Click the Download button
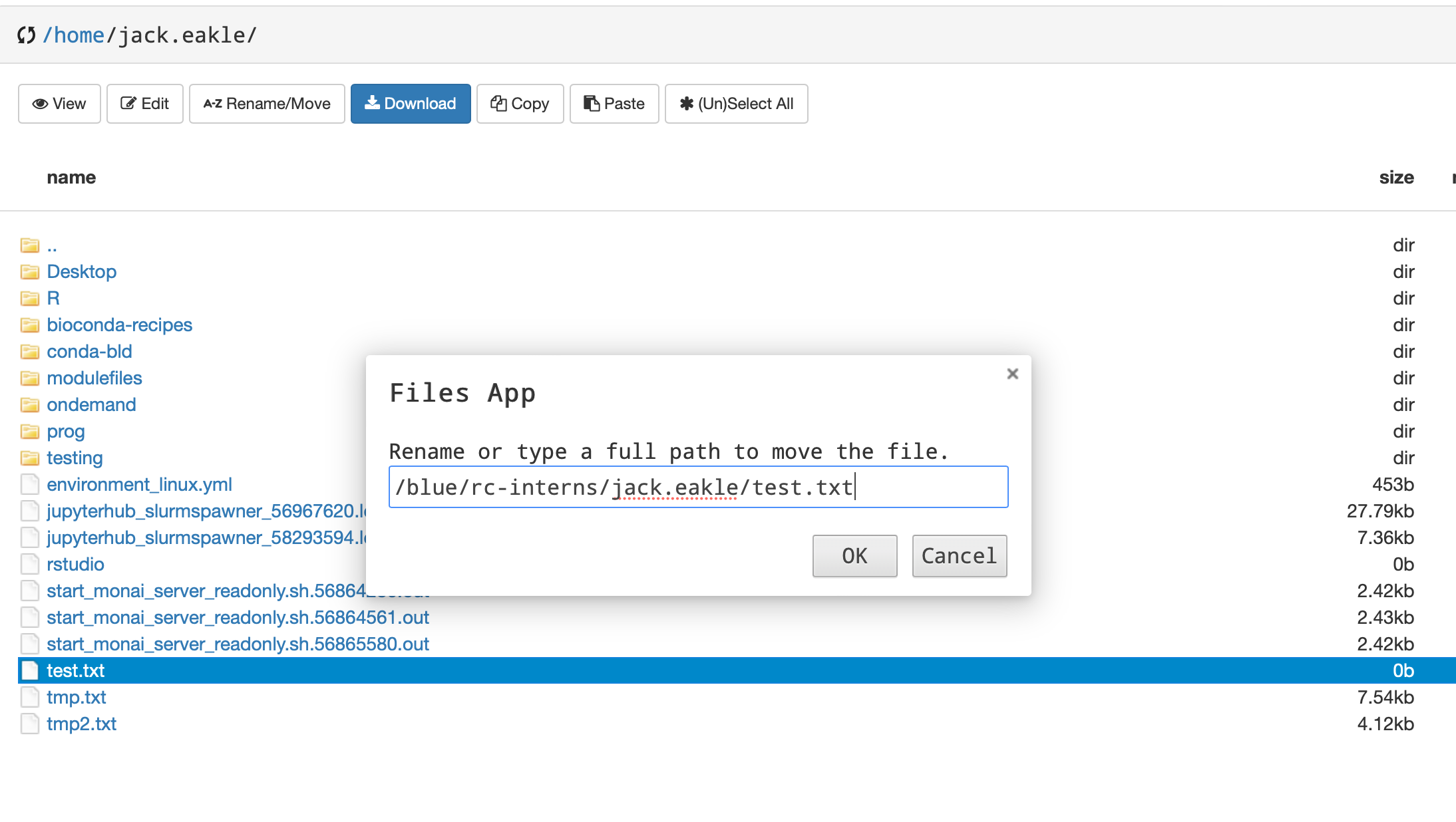This screenshot has width=1456, height=822. pos(411,104)
